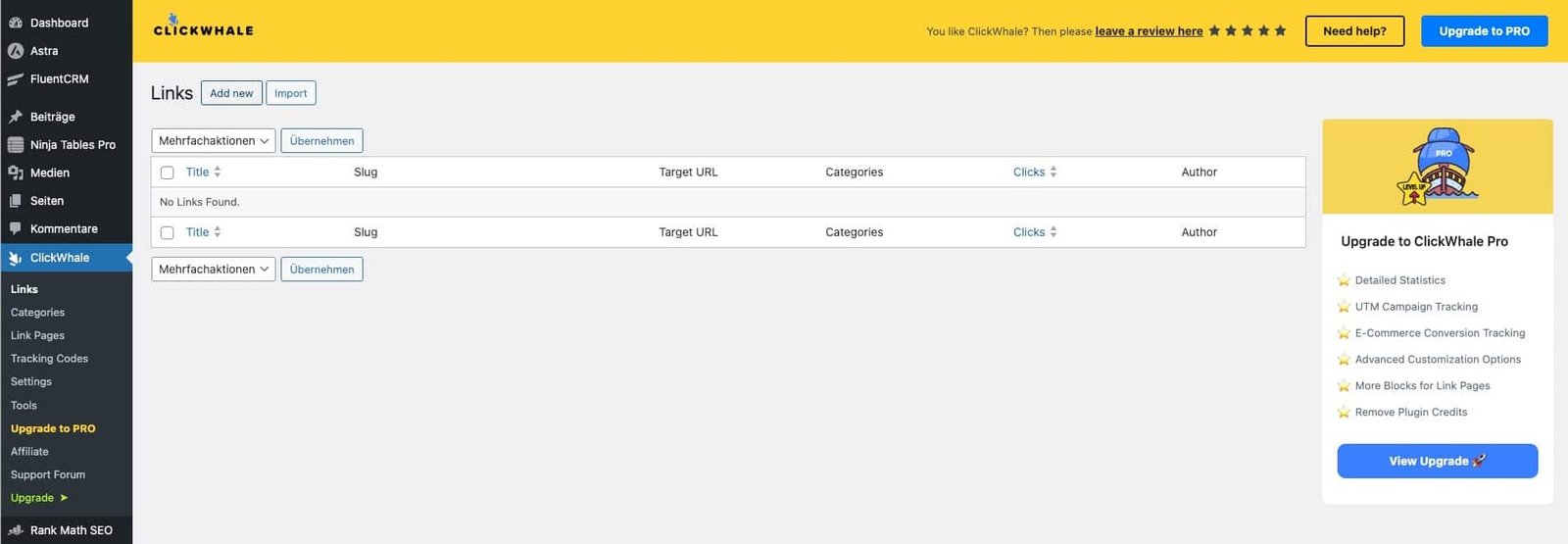Click the ClickWhale logo in header
This screenshot has width=1568, height=544.
(x=204, y=27)
